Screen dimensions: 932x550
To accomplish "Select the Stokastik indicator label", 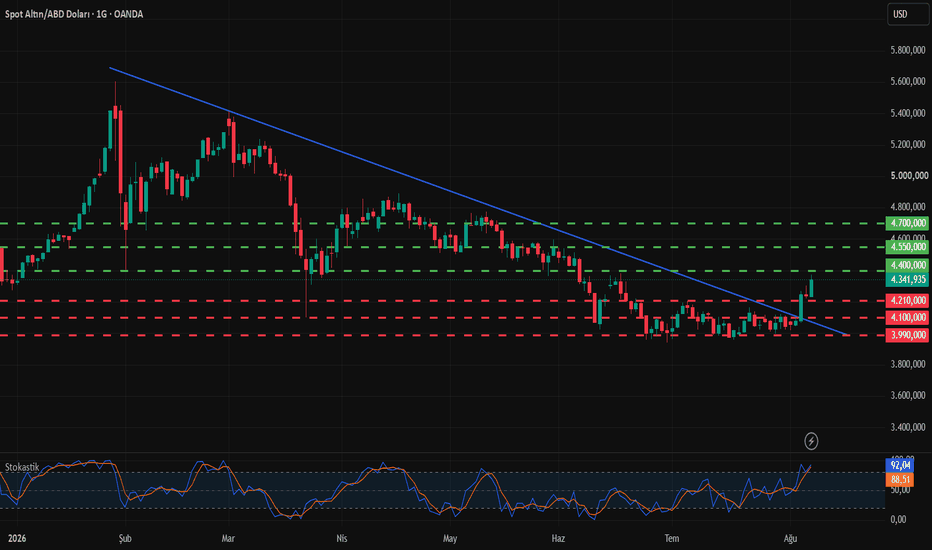I will (22, 467).
